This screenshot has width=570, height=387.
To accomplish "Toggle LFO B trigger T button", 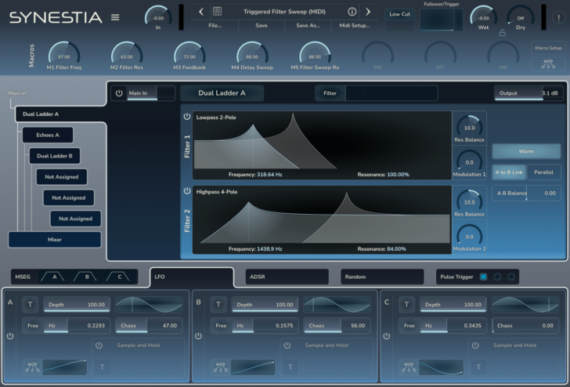I will (x=218, y=305).
